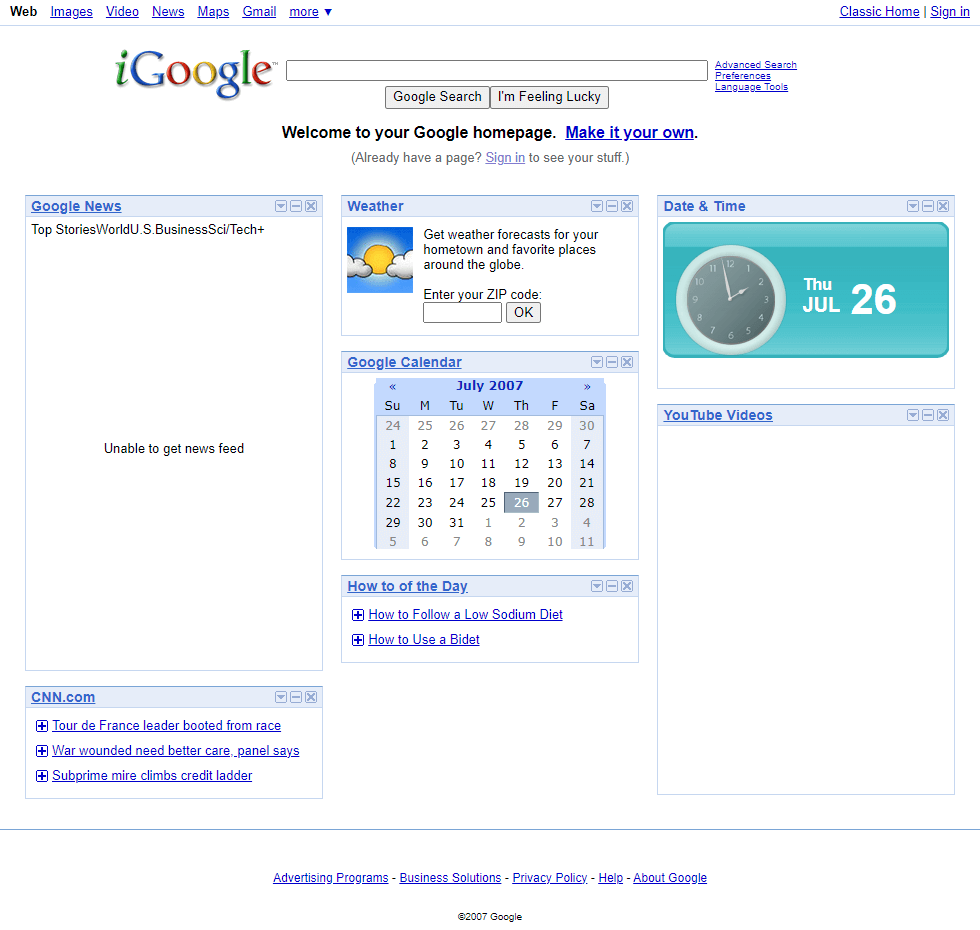
Task: Delete the Weather gadget
Action: point(628,206)
